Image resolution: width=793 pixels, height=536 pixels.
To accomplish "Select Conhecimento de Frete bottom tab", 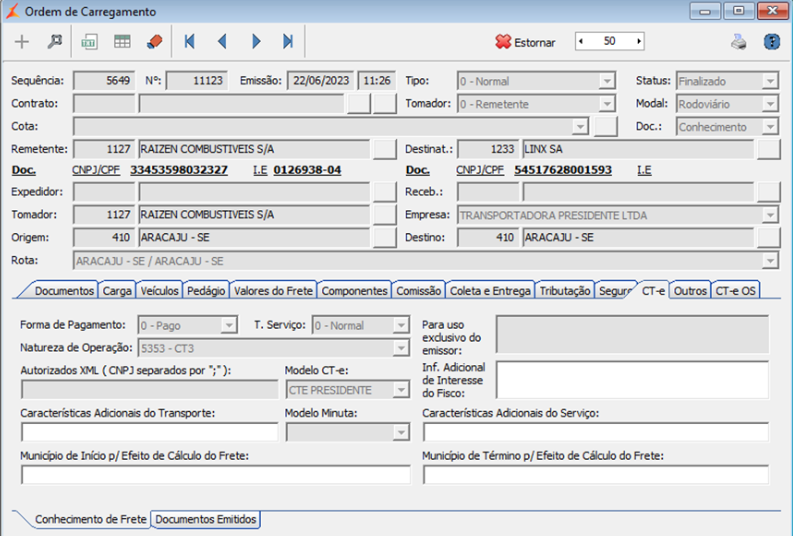I will pyautogui.click(x=91, y=519).
